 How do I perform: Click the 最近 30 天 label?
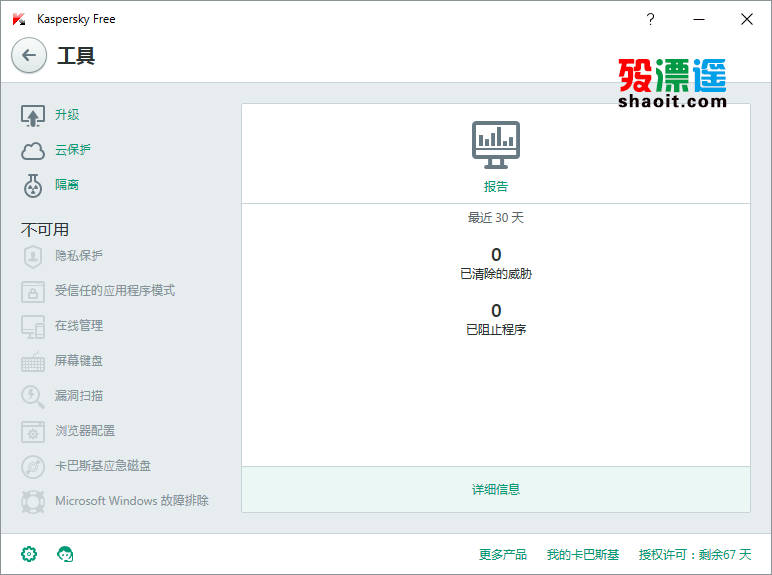(x=496, y=218)
